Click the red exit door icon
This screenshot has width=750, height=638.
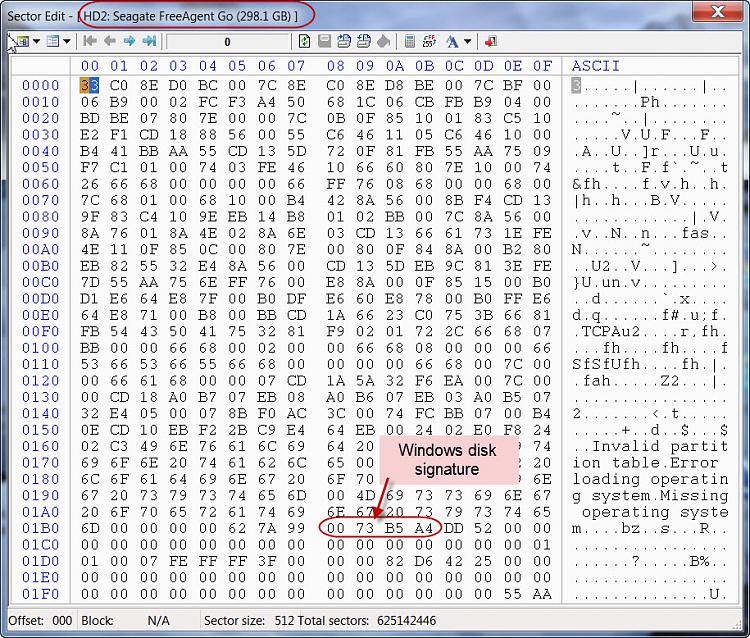click(490, 42)
